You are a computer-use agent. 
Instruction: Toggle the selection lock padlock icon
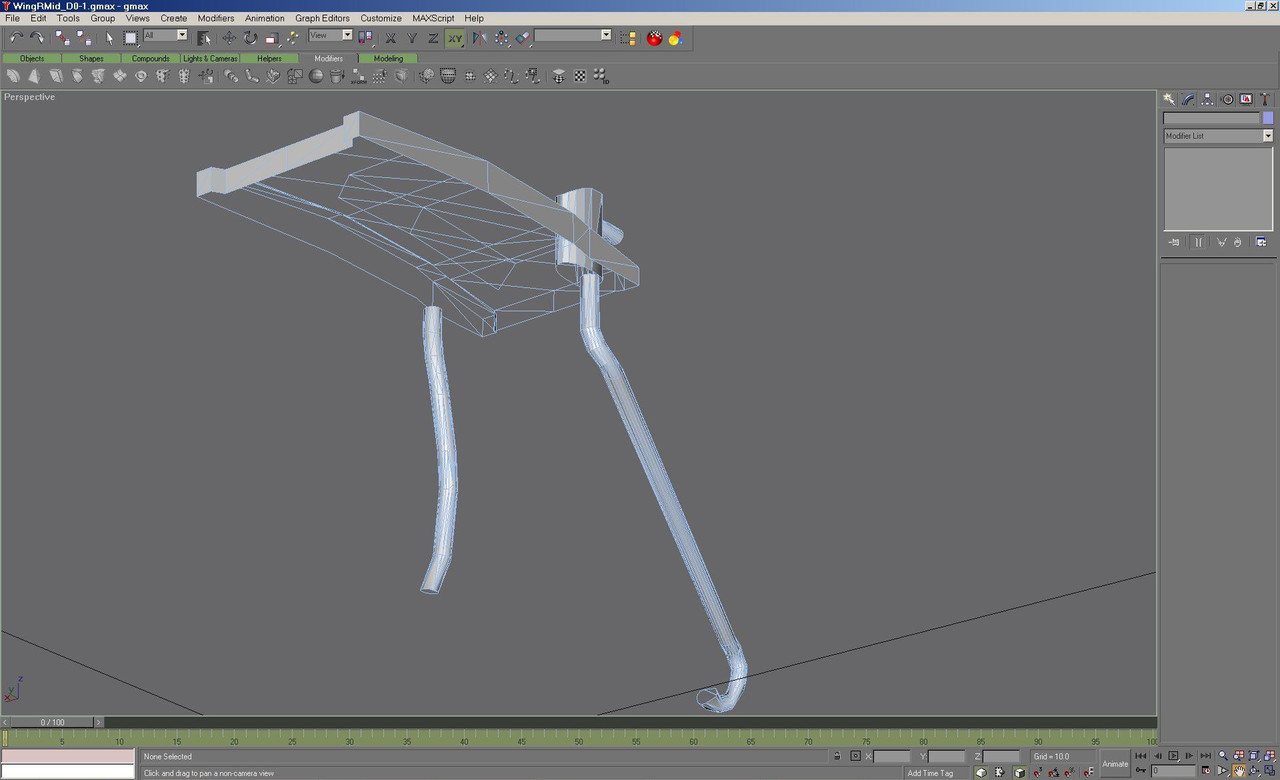(837, 756)
